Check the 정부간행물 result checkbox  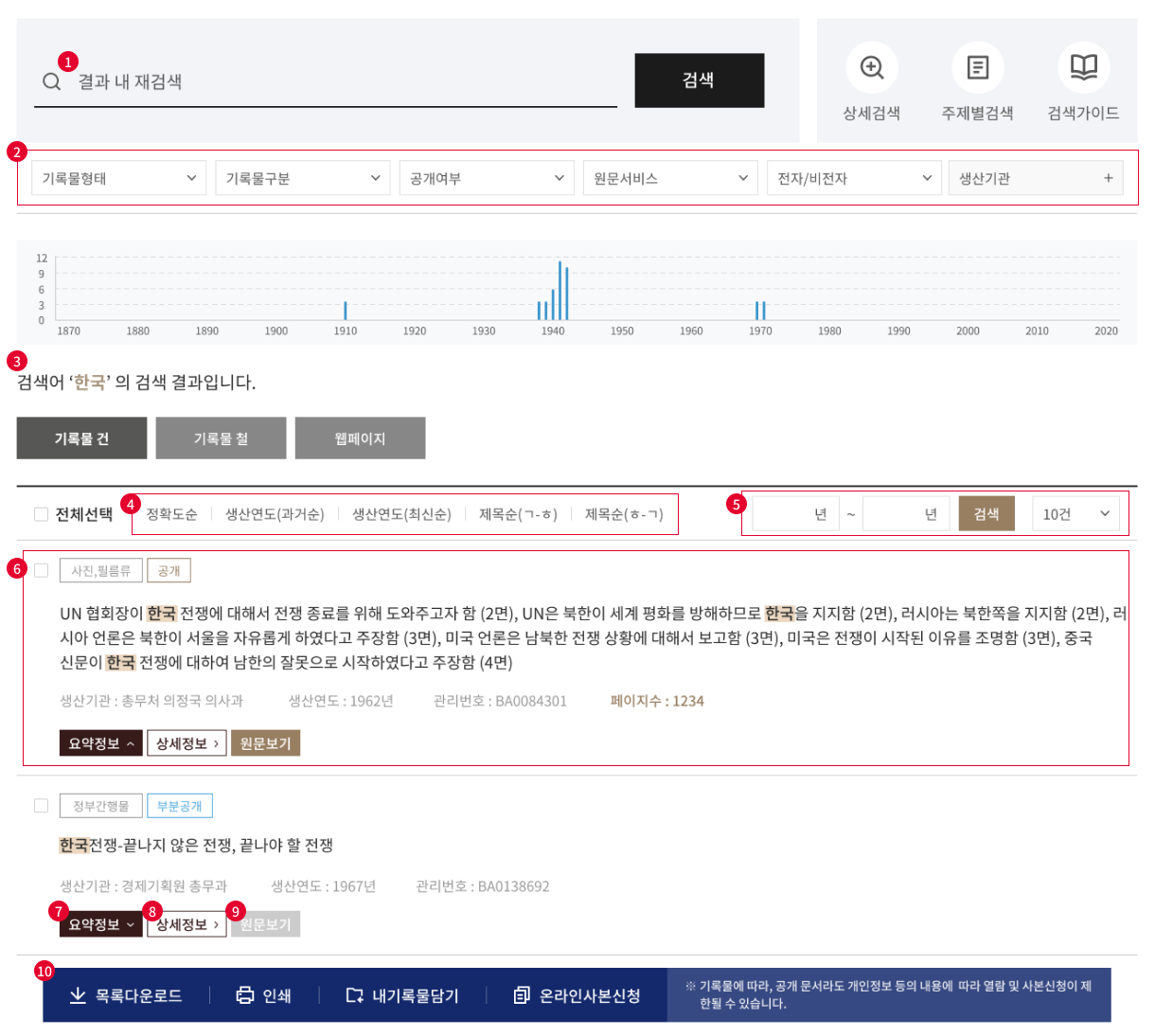tap(41, 806)
